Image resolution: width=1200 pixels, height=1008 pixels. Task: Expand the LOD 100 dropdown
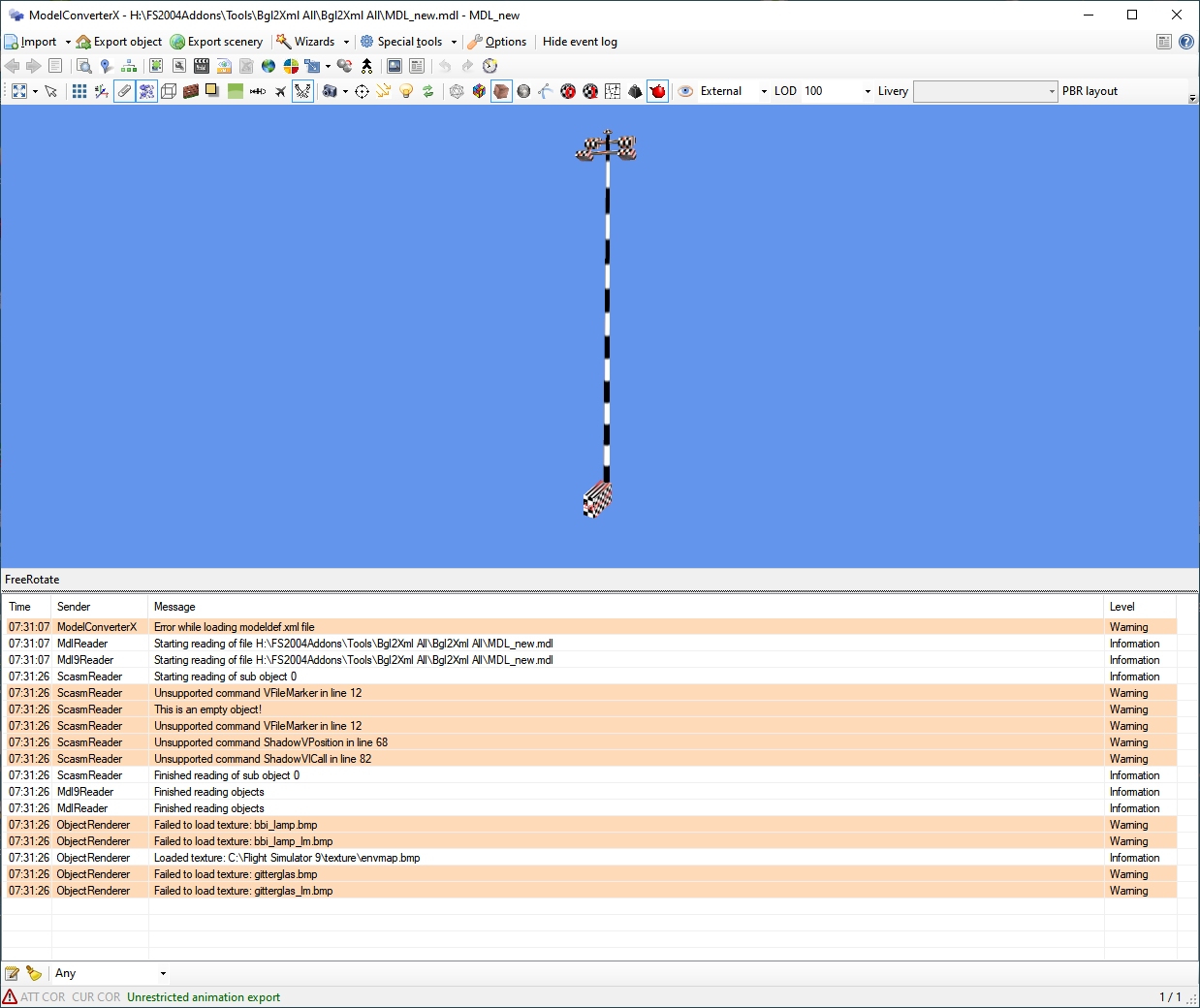[x=867, y=91]
